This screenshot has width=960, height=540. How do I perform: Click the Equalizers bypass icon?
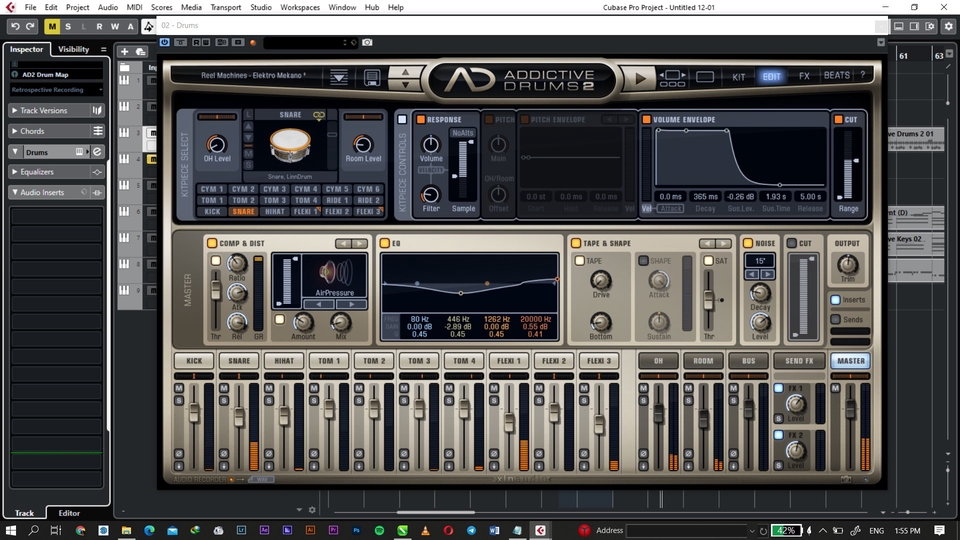coord(97,172)
